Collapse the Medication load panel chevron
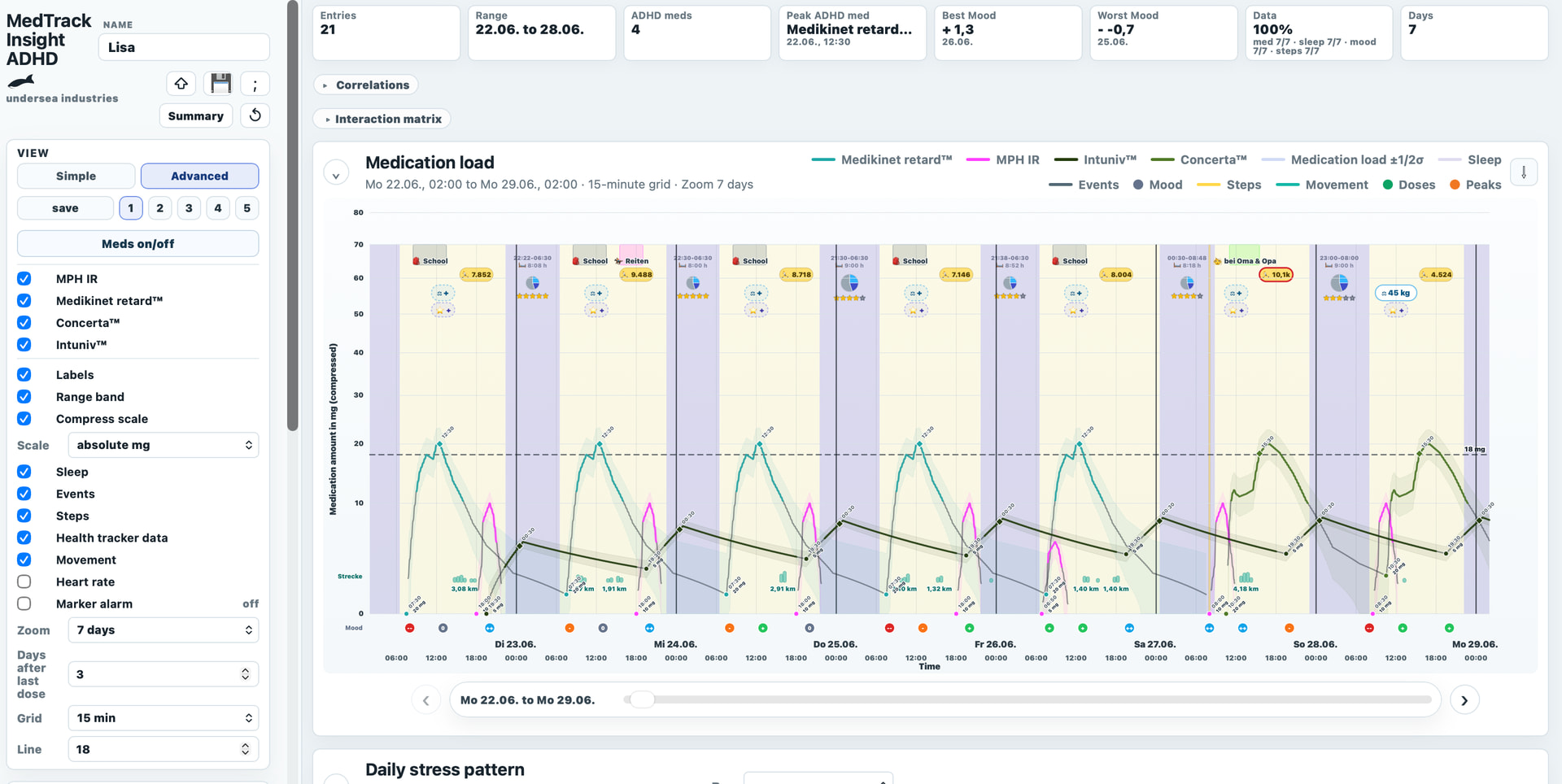Image resolution: width=1562 pixels, height=784 pixels. [336, 174]
